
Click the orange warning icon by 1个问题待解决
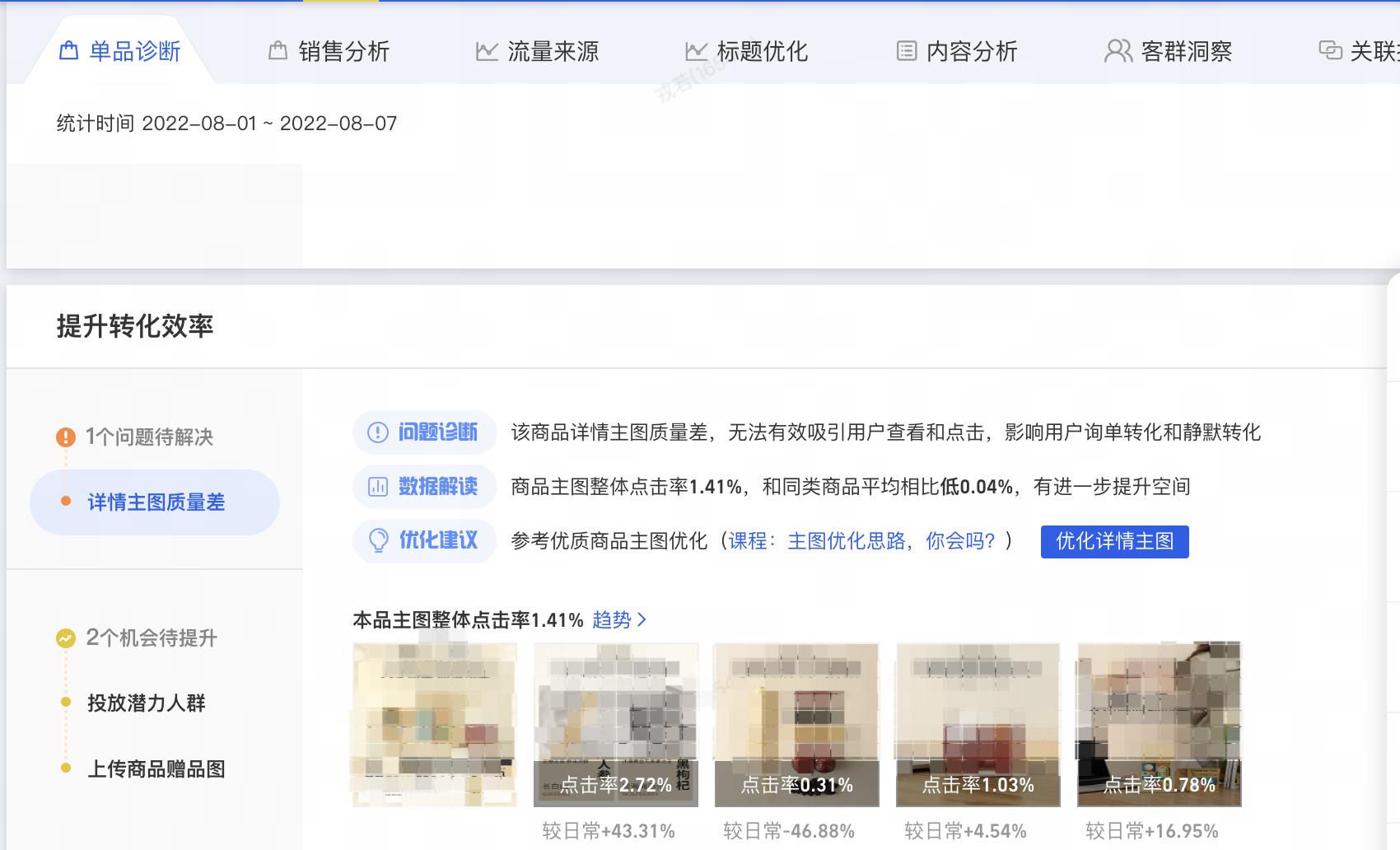coord(66,437)
